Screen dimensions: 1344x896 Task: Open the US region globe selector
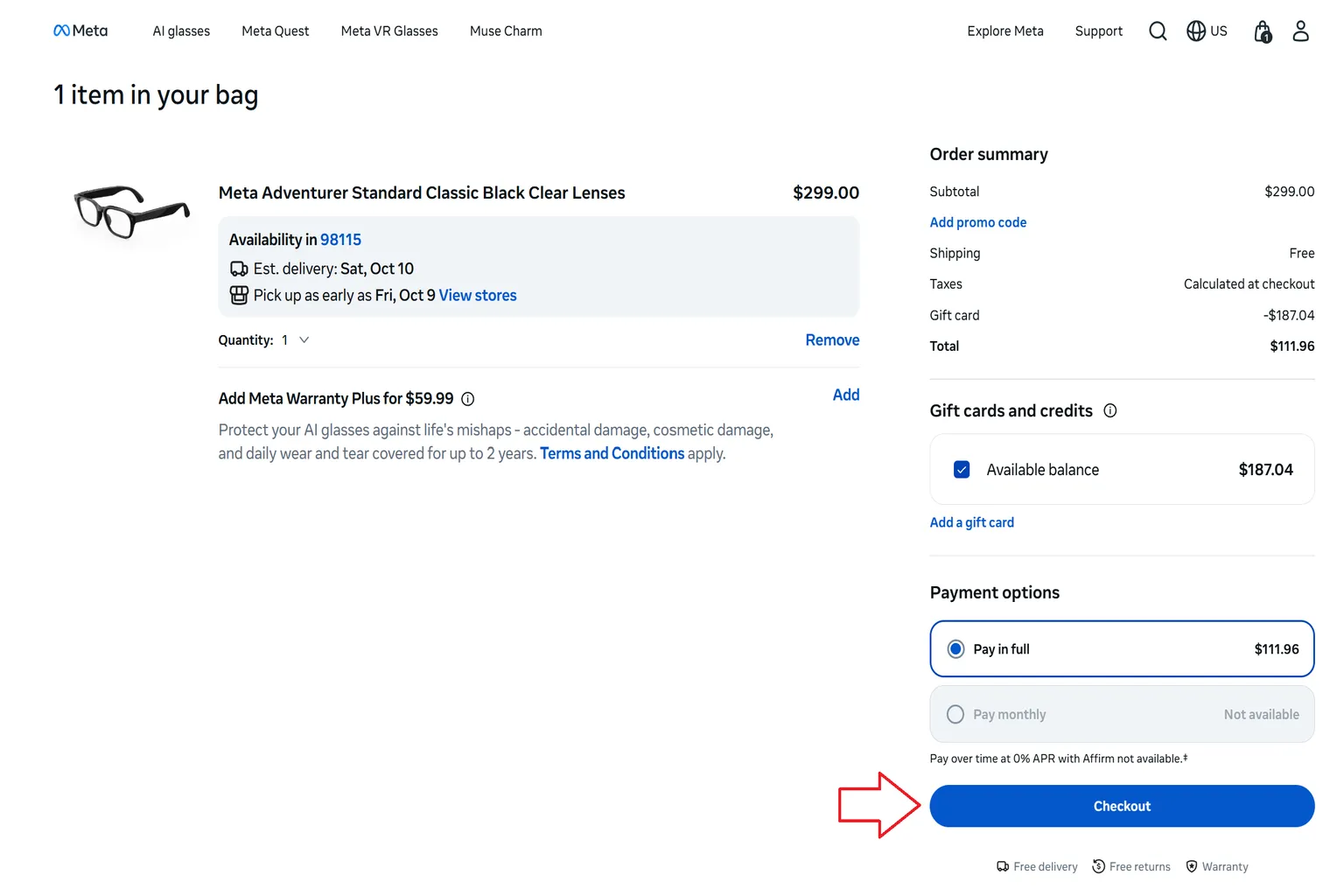coord(1207,31)
